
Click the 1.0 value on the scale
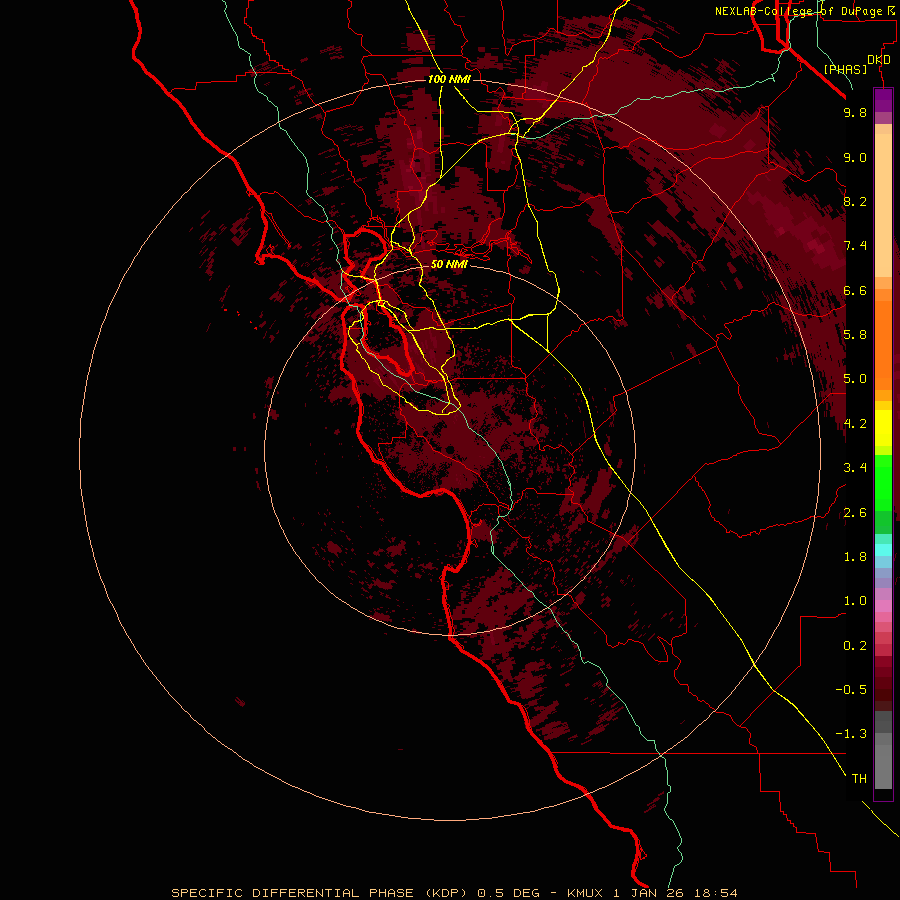pyautogui.click(x=855, y=601)
